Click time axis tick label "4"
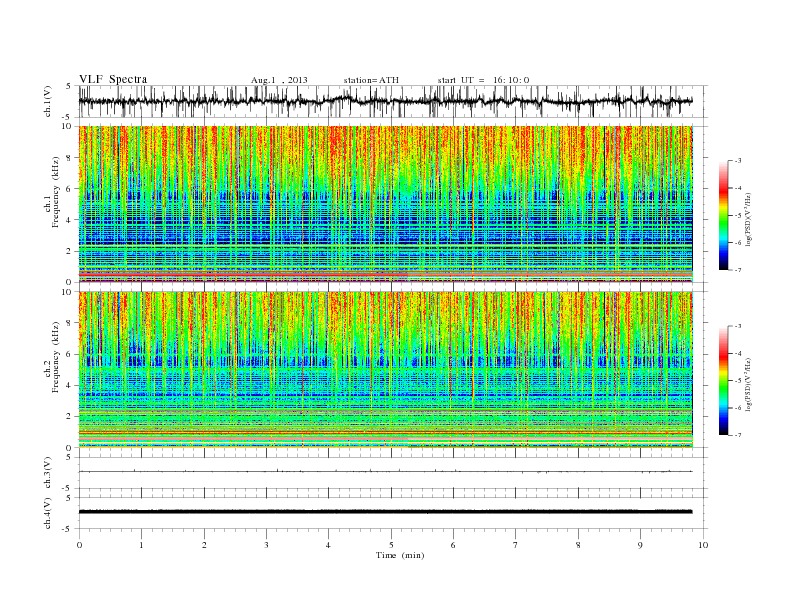Image resolution: width=792 pixels, height=612 pixels. point(328,545)
